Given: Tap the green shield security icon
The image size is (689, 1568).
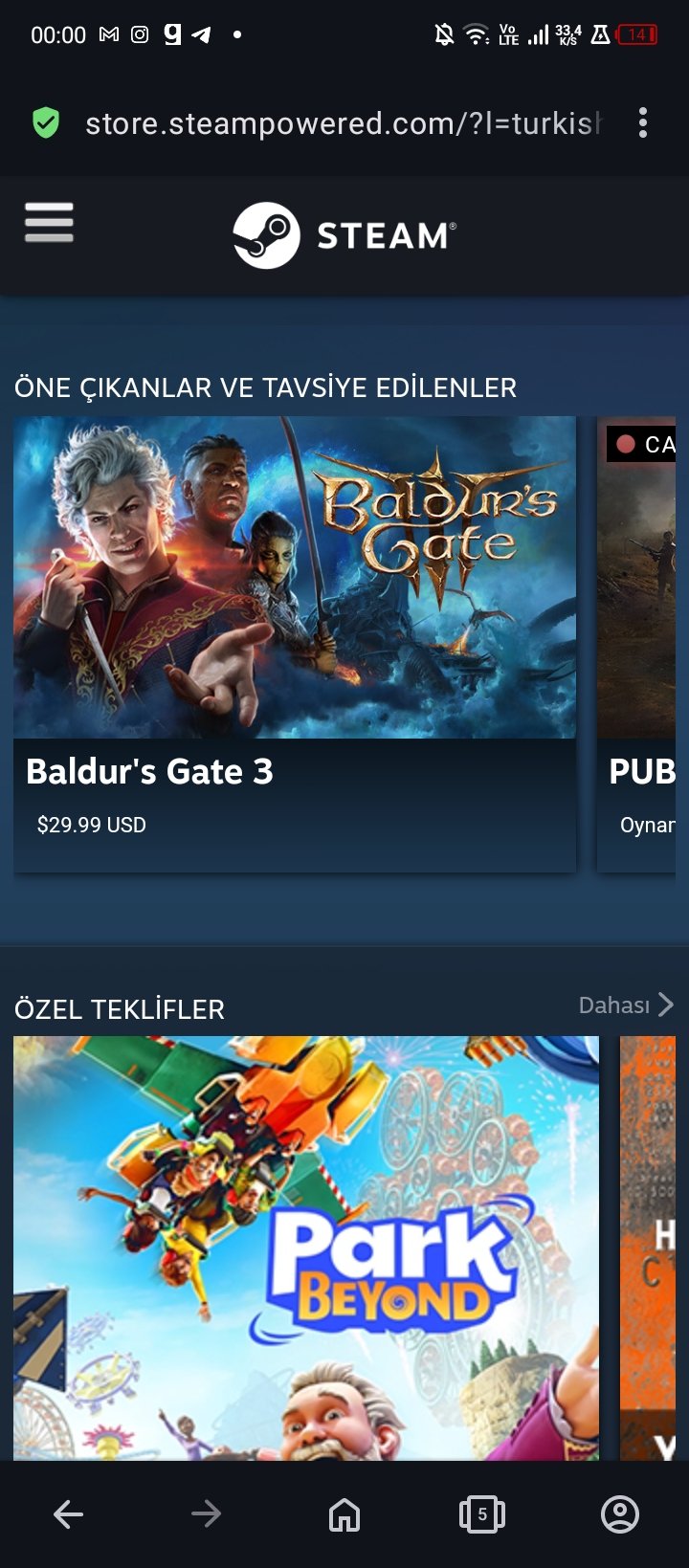Looking at the screenshot, I should (46, 122).
